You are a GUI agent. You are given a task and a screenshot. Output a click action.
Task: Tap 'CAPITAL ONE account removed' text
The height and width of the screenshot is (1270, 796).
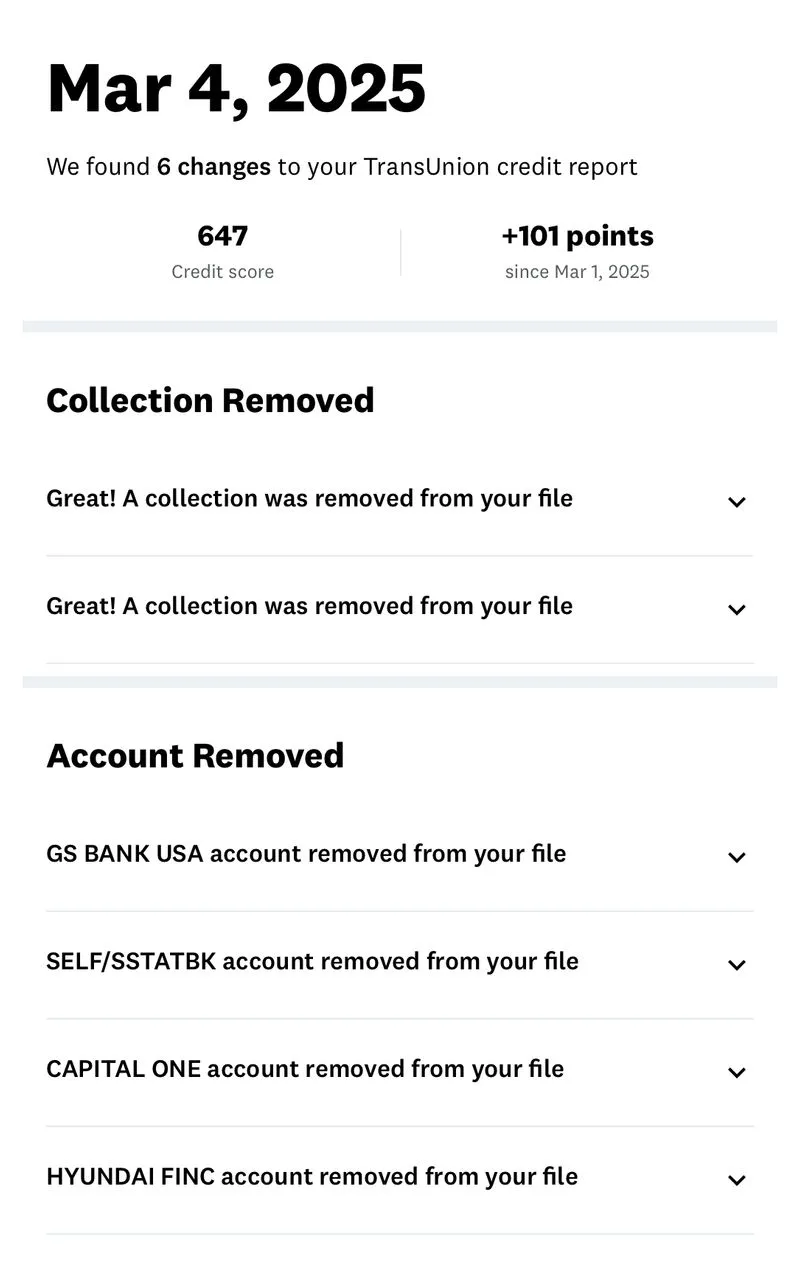tap(305, 1069)
